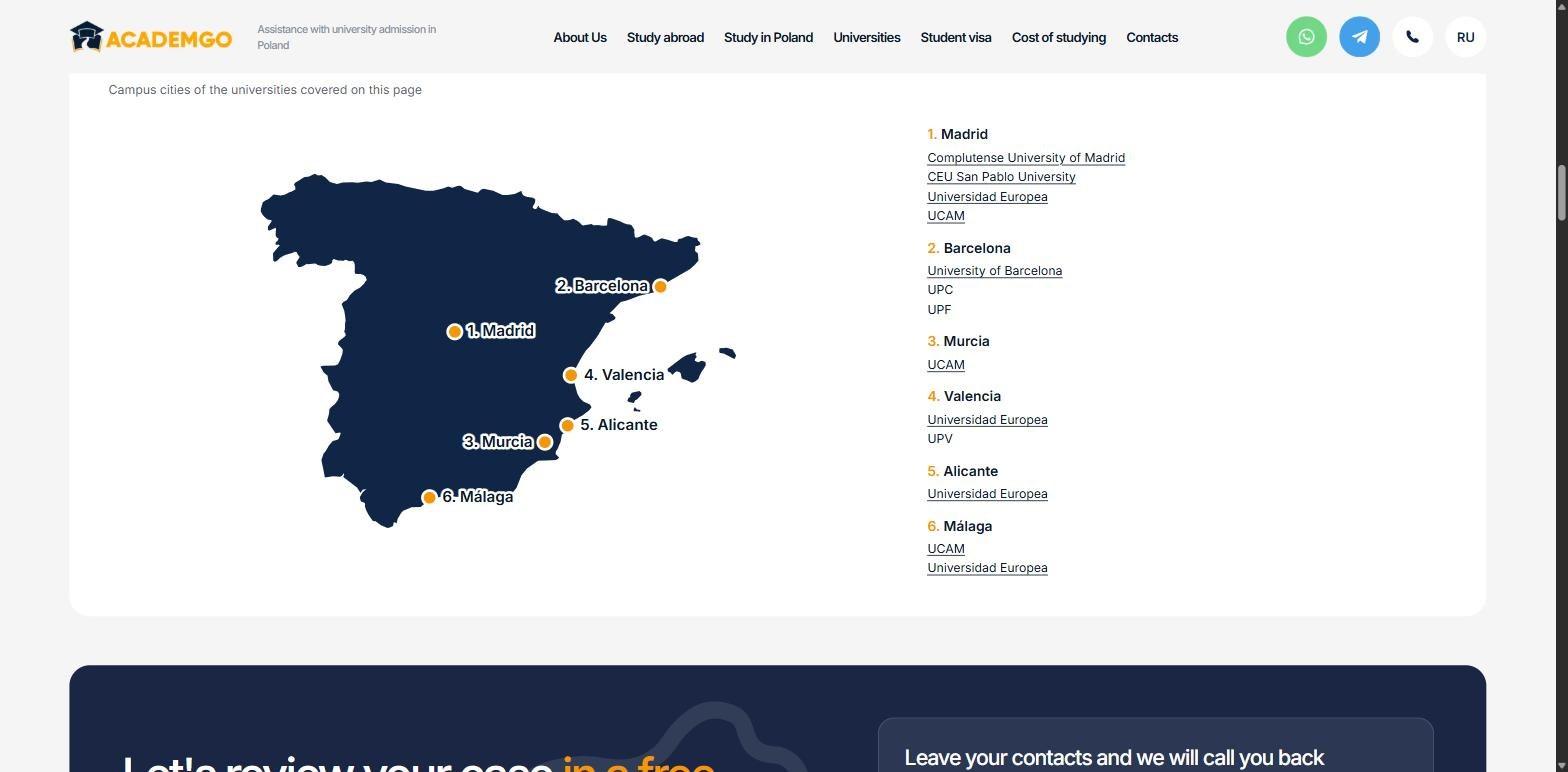Image resolution: width=1568 pixels, height=772 pixels.
Task: Click the phone call icon
Action: (x=1412, y=37)
